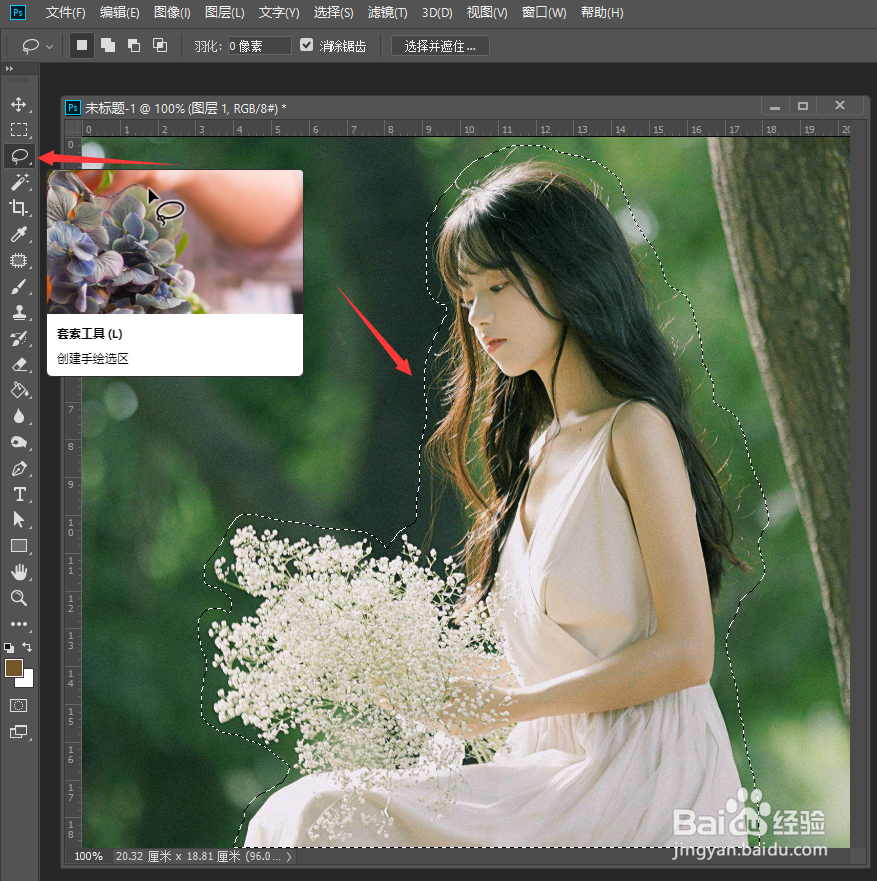877x881 pixels.
Task: Select the Eraser tool
Action: tap(19, 365)
